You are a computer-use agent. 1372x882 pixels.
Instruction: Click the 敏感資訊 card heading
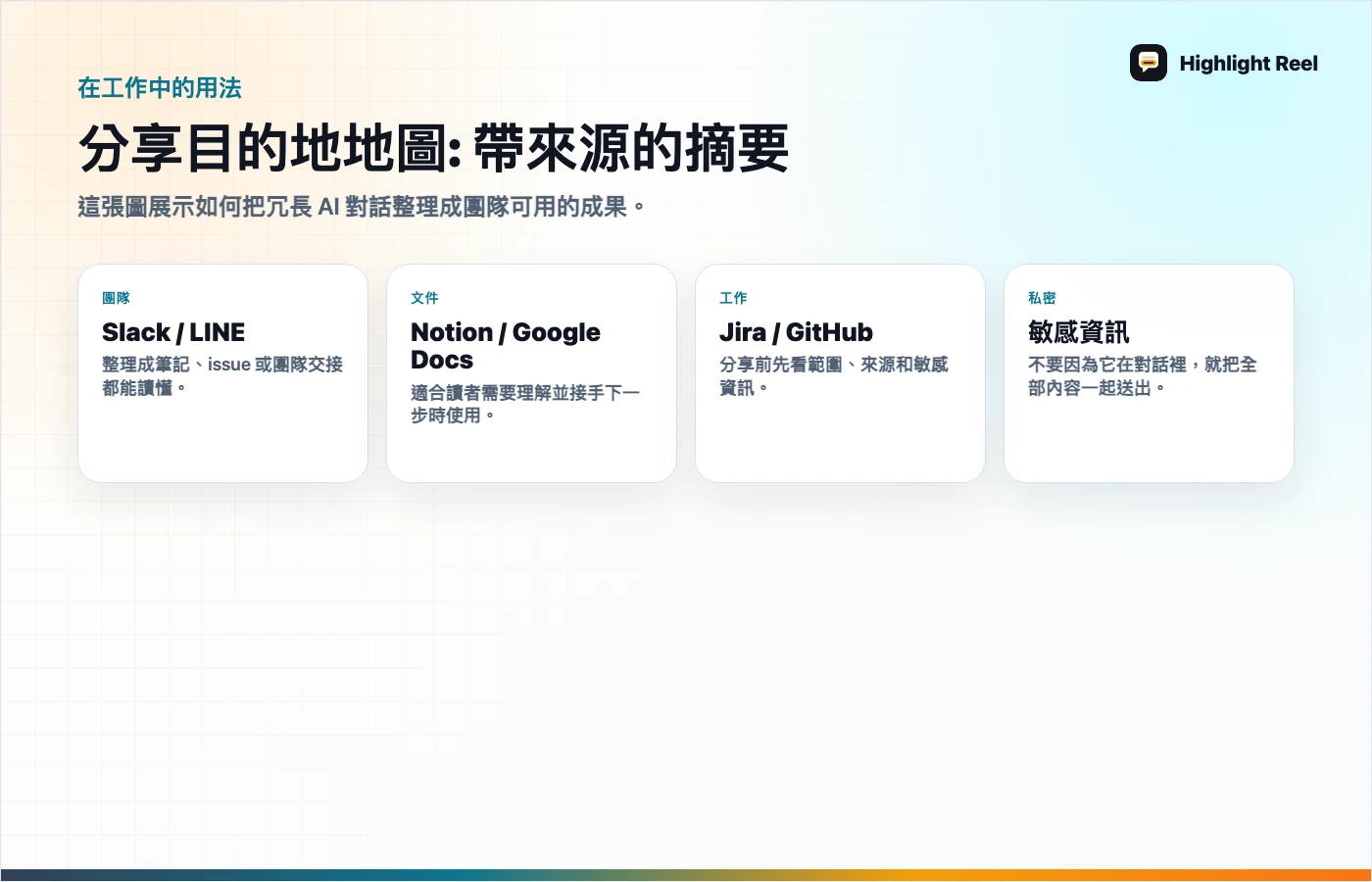(x=1079, y=332)
